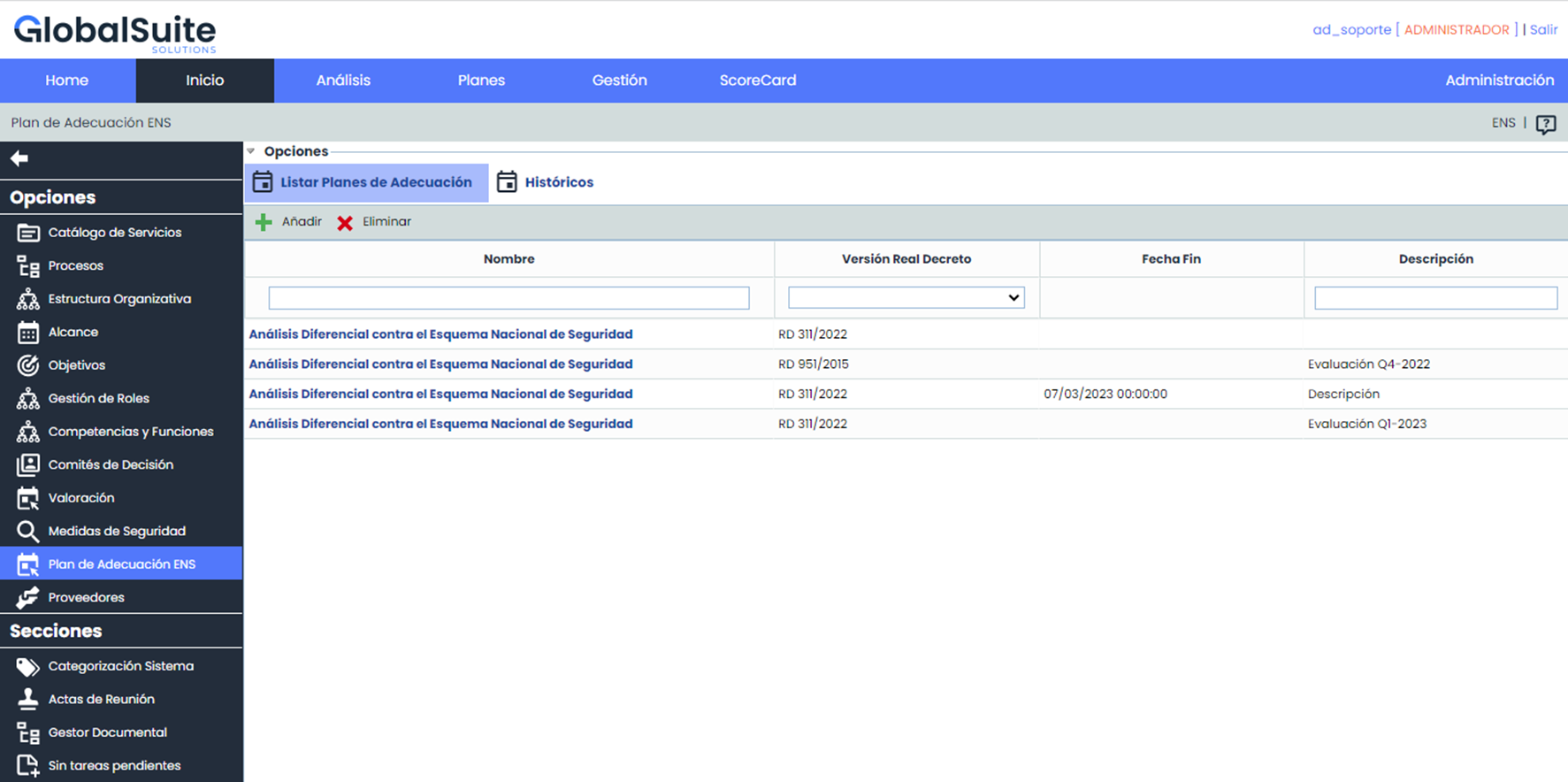Select Gestor Documental in the sidebar
Image resolution: width=1568 pixels, height=782 pixels.
(x=107, y=732)
